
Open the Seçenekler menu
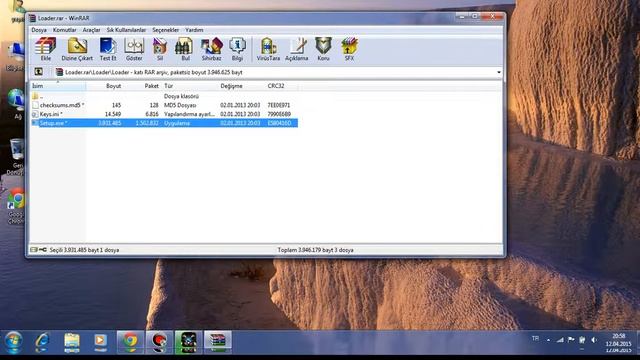[165, 30]
